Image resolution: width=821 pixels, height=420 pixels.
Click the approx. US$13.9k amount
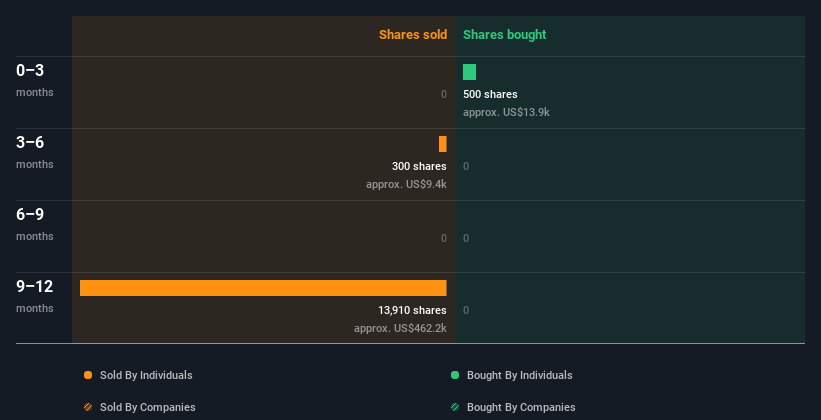pos(506,112)
